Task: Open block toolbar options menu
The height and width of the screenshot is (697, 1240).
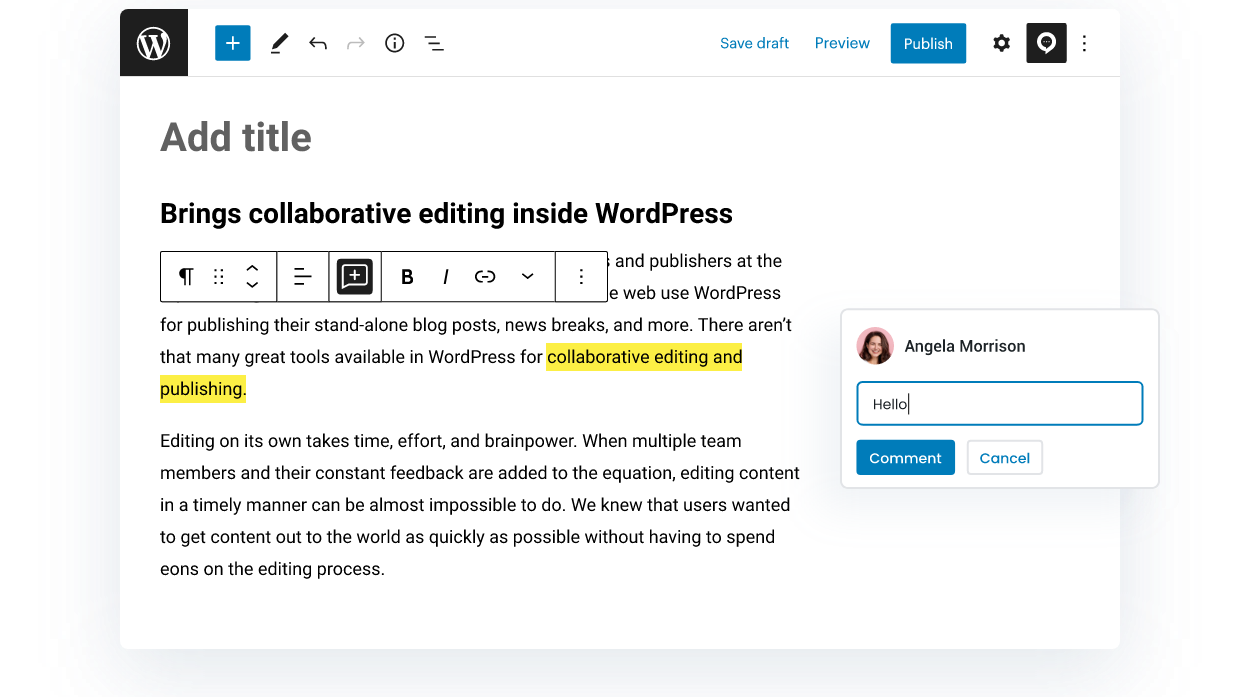Action: [x=581, y=277]
